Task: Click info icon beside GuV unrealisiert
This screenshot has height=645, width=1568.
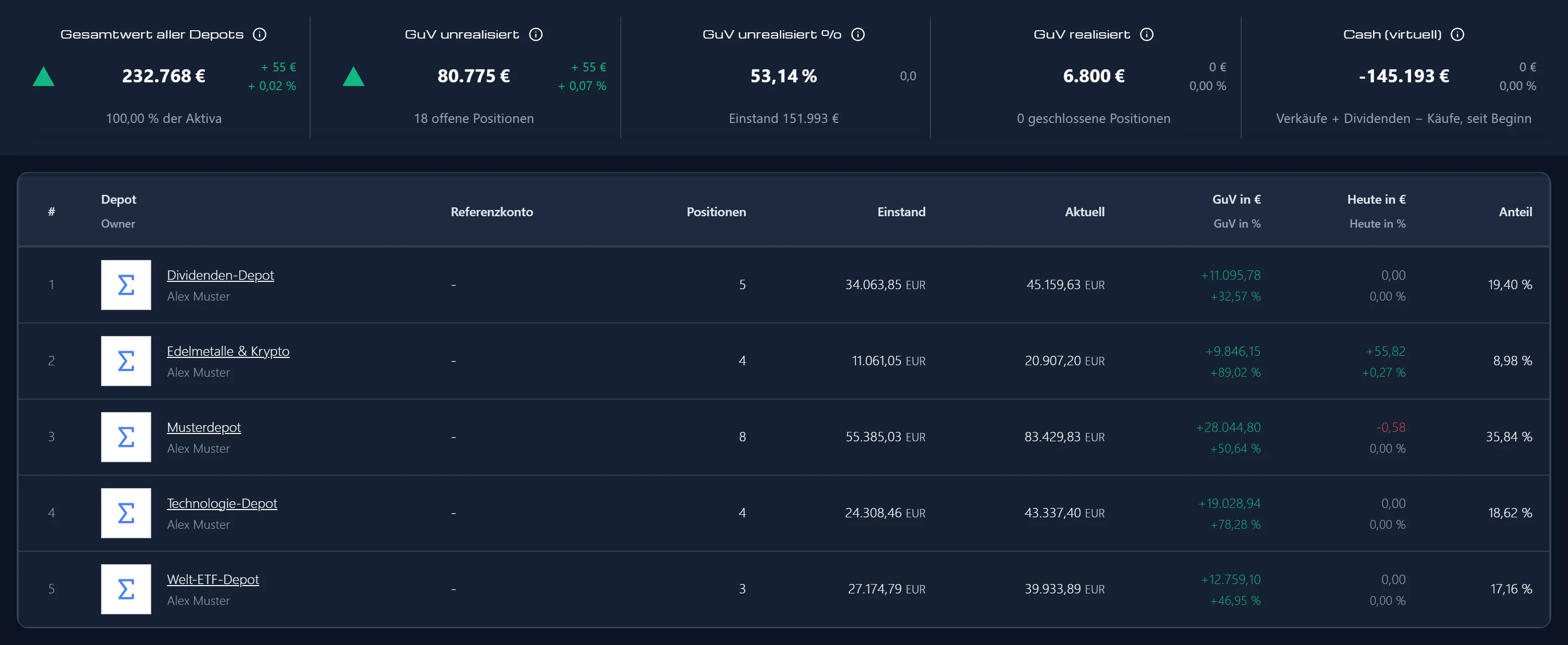Action: point(536,35)
